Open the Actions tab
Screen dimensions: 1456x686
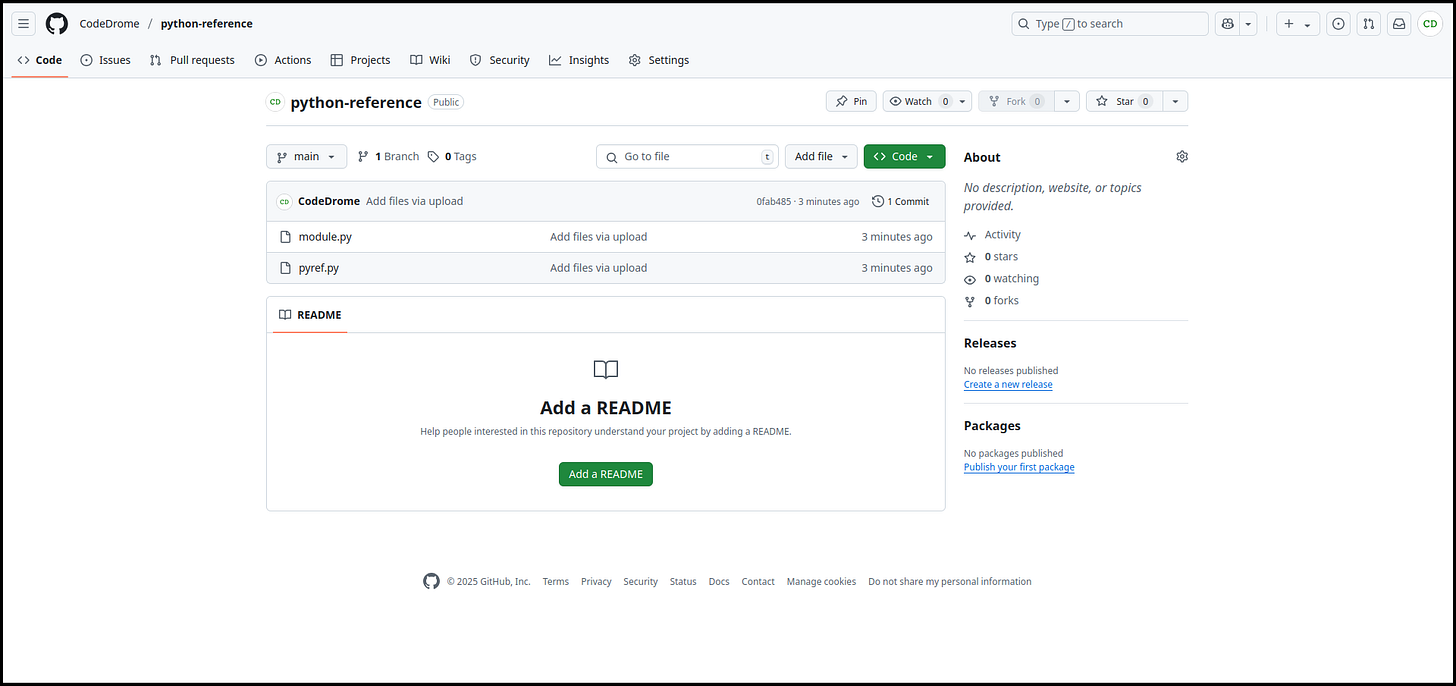tap(283, 60)
